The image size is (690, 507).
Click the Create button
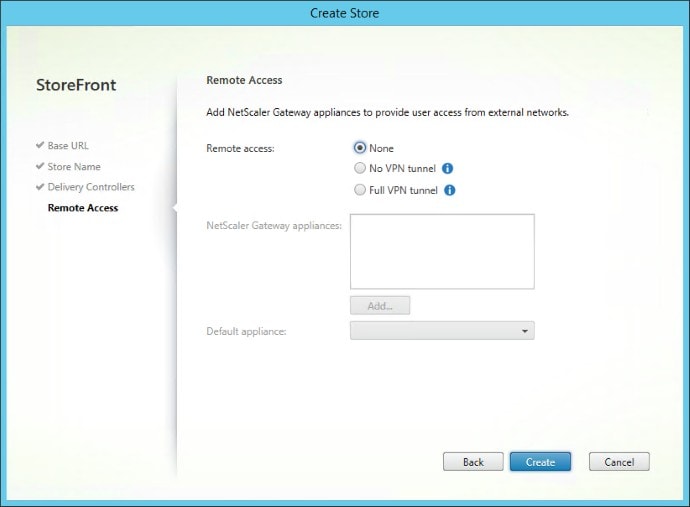540,462
